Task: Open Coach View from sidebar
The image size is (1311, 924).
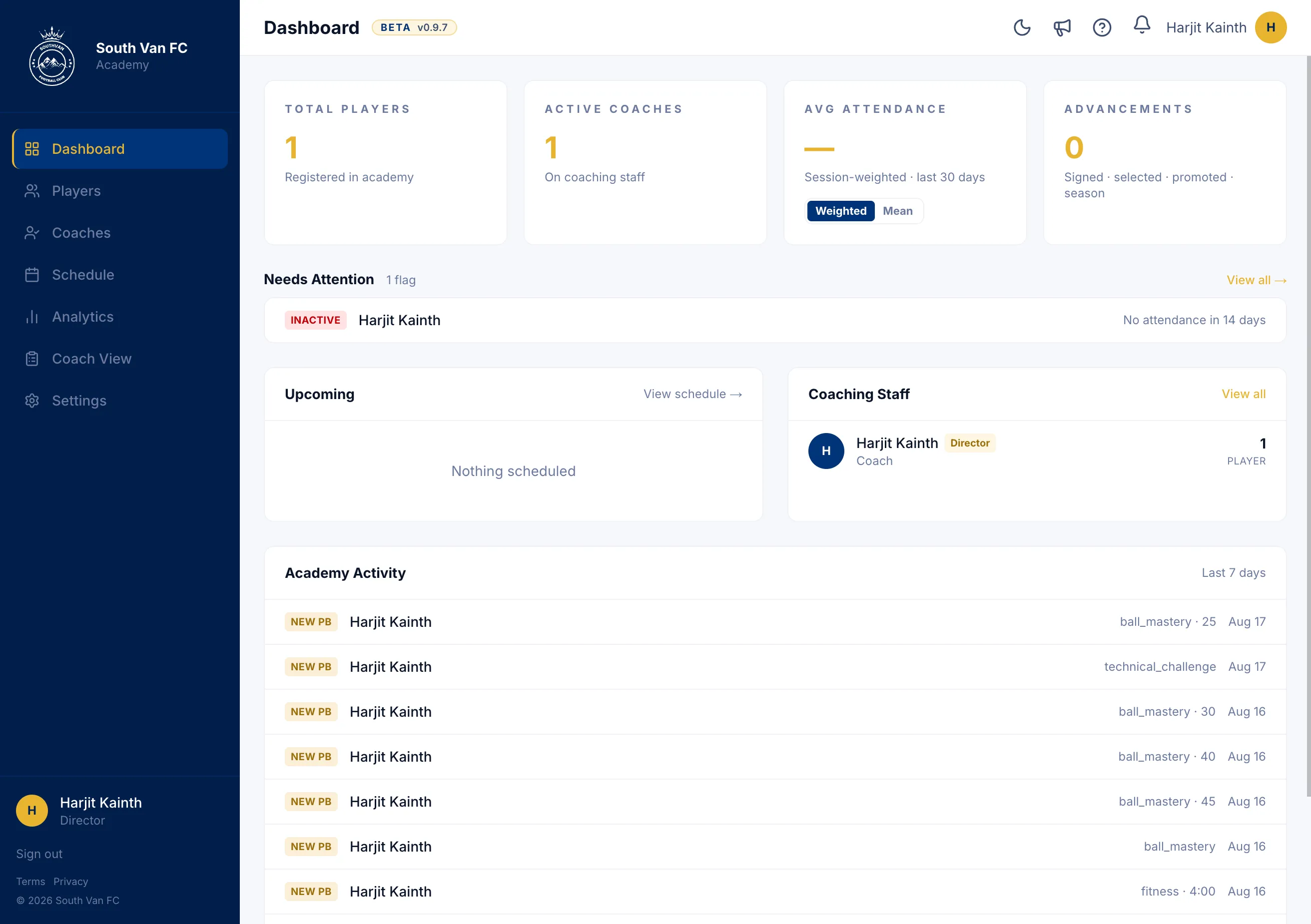Action: coord(120,359)
